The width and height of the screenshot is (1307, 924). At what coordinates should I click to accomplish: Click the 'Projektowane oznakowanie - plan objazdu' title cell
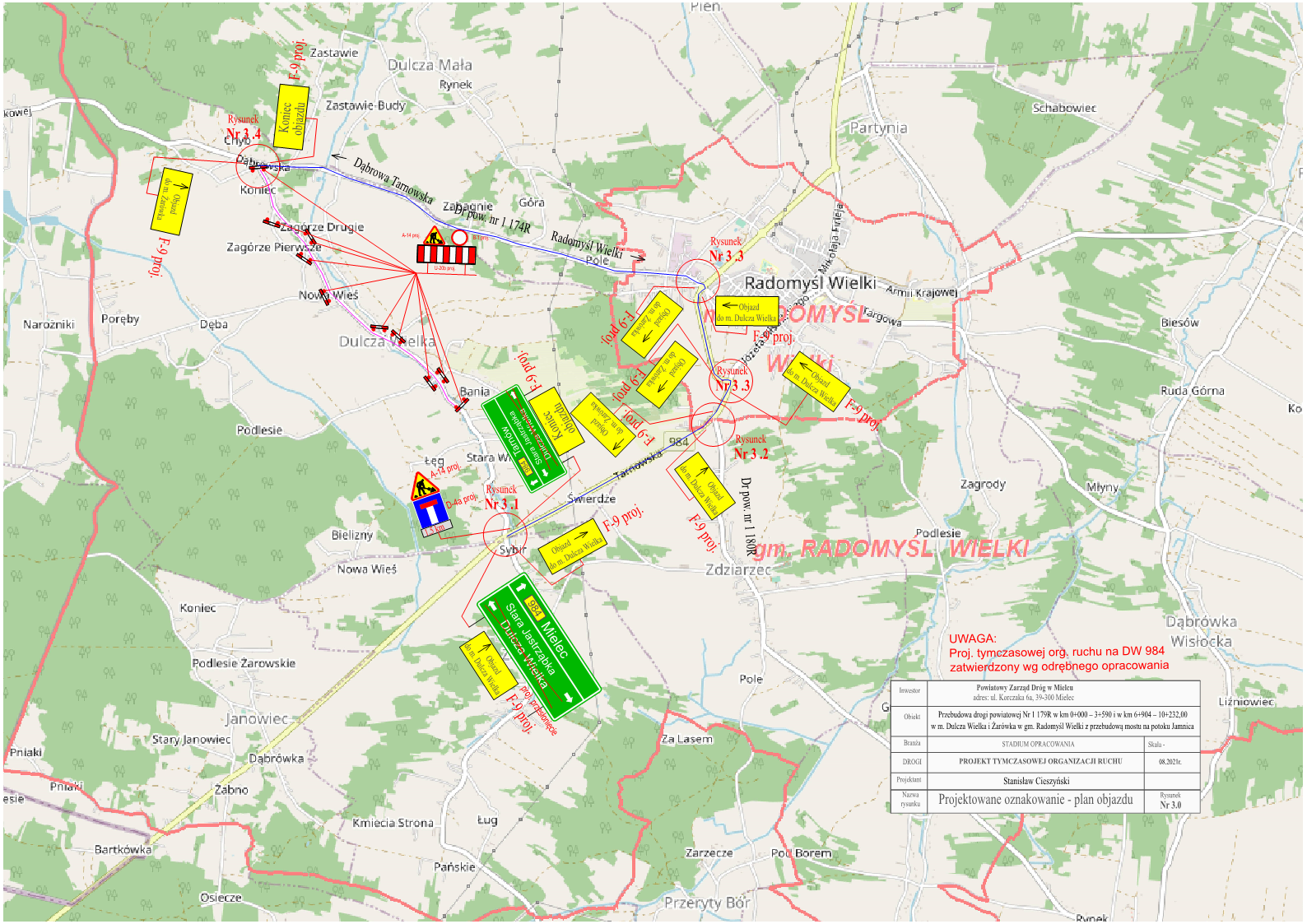tap(1035, 800)
